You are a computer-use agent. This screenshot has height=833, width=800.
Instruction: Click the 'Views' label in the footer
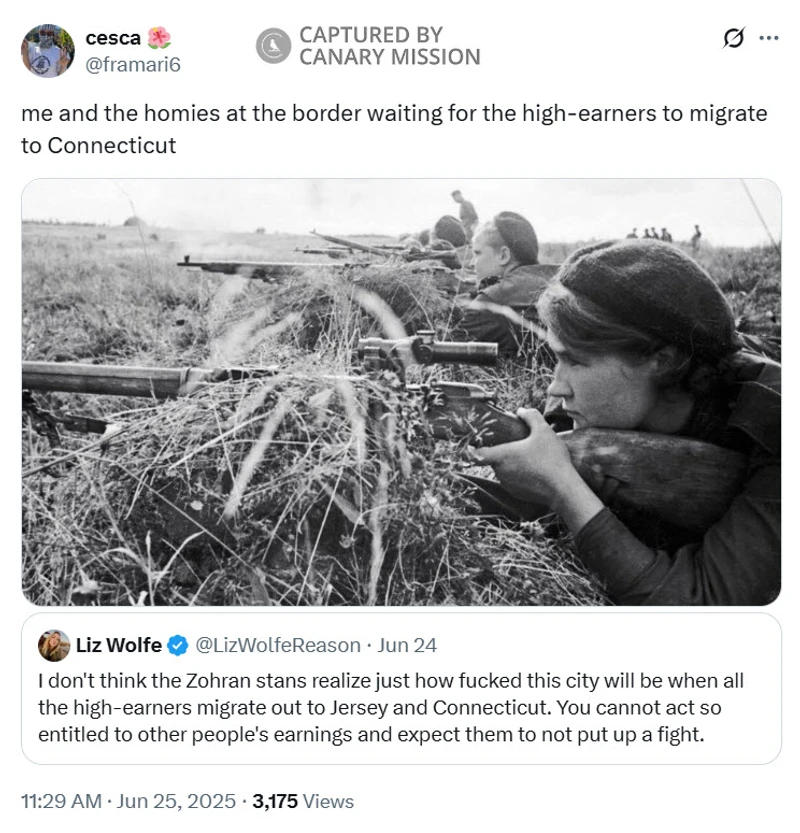coord(328,801)
